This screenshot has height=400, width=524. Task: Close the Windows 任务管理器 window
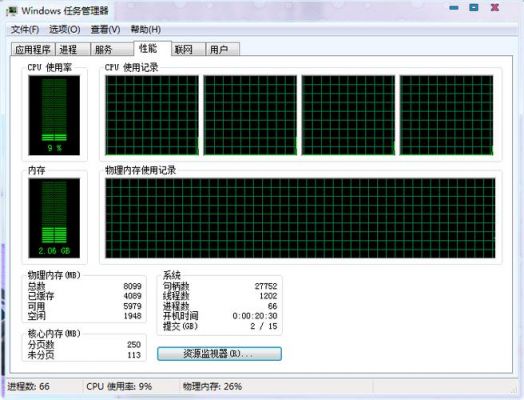pos(495,7)
